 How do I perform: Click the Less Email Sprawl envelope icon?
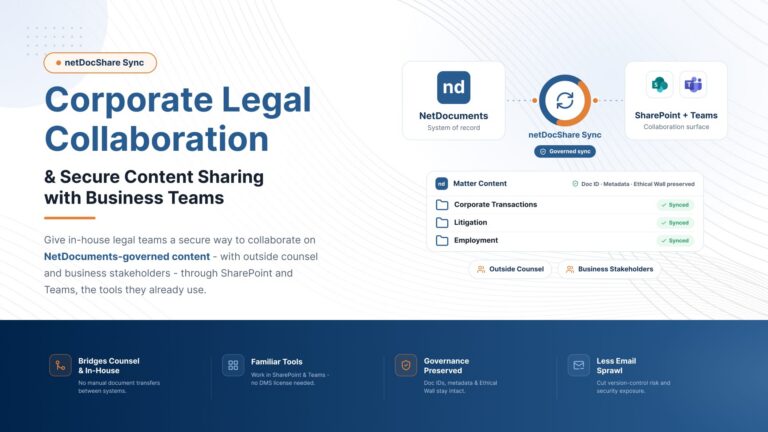578,365
